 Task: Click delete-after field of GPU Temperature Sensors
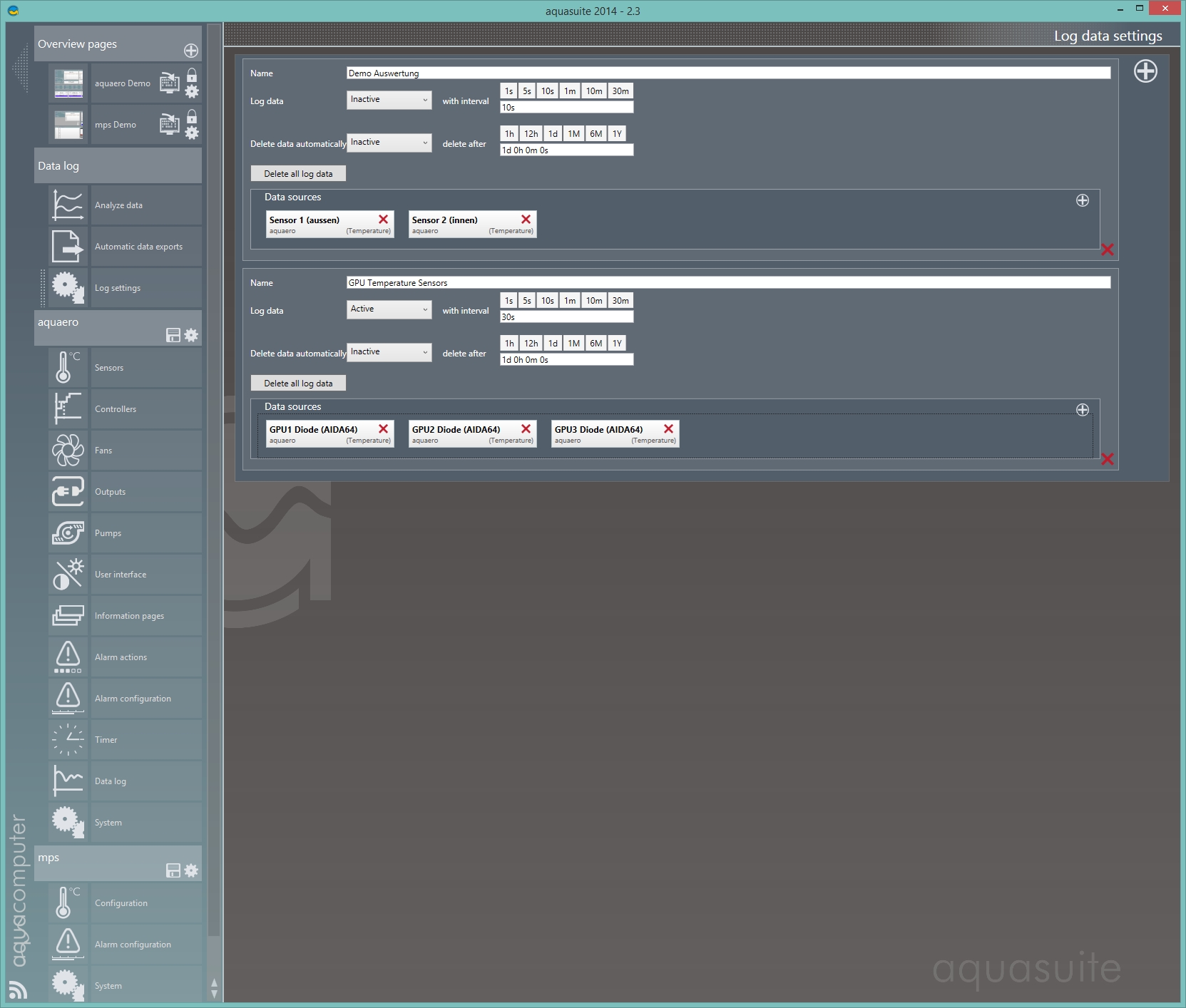click(567, 360)
